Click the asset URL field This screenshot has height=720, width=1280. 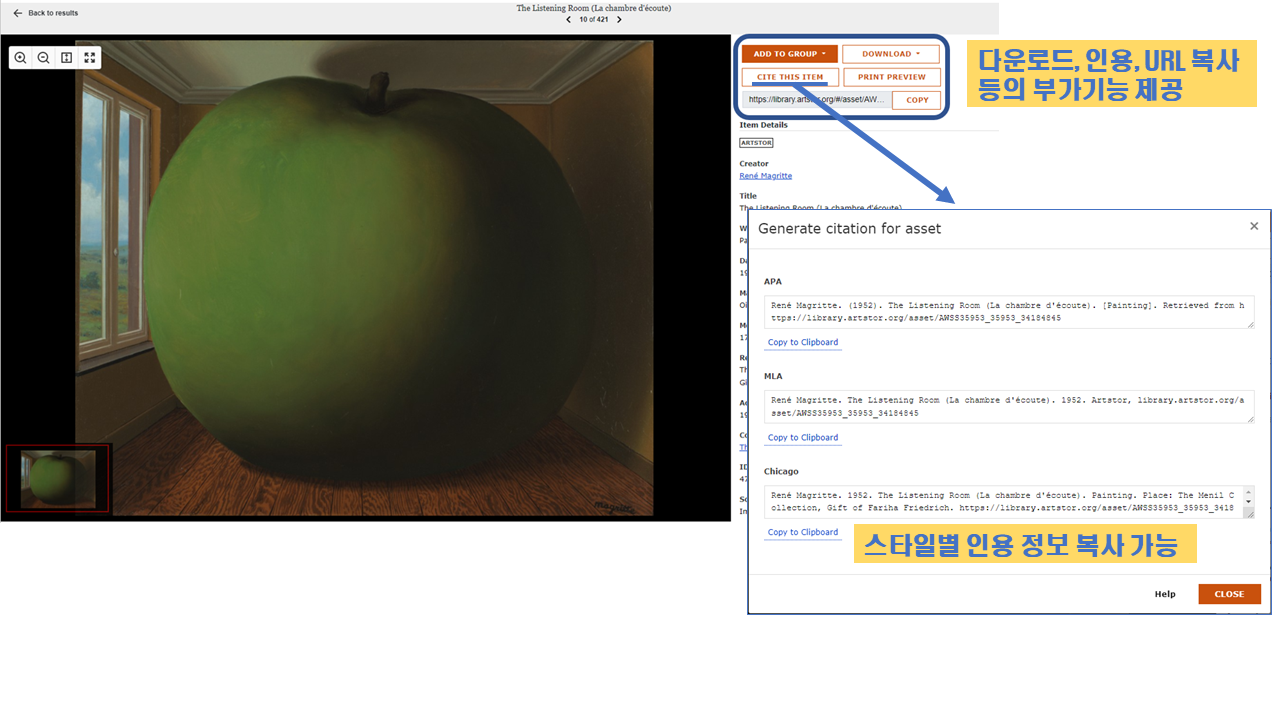pos(816,100)
